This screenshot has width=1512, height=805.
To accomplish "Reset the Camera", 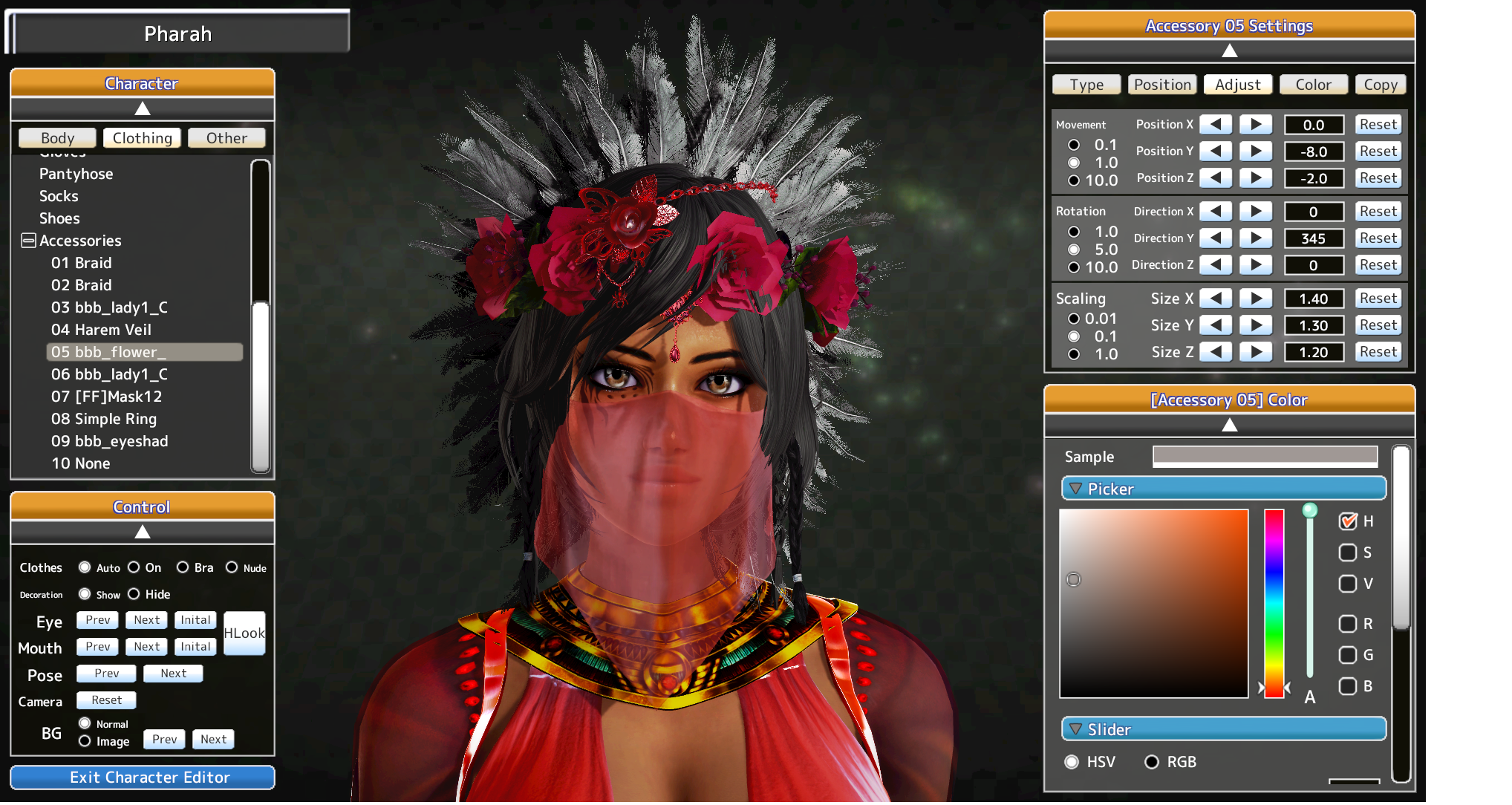I will [106, 700].
